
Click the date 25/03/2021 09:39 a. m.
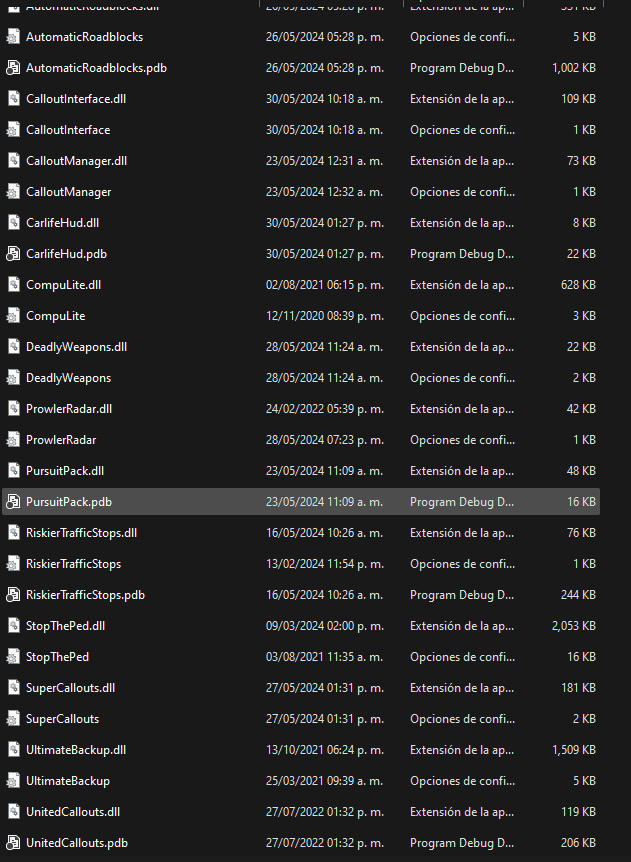click(x=325, y=781)
